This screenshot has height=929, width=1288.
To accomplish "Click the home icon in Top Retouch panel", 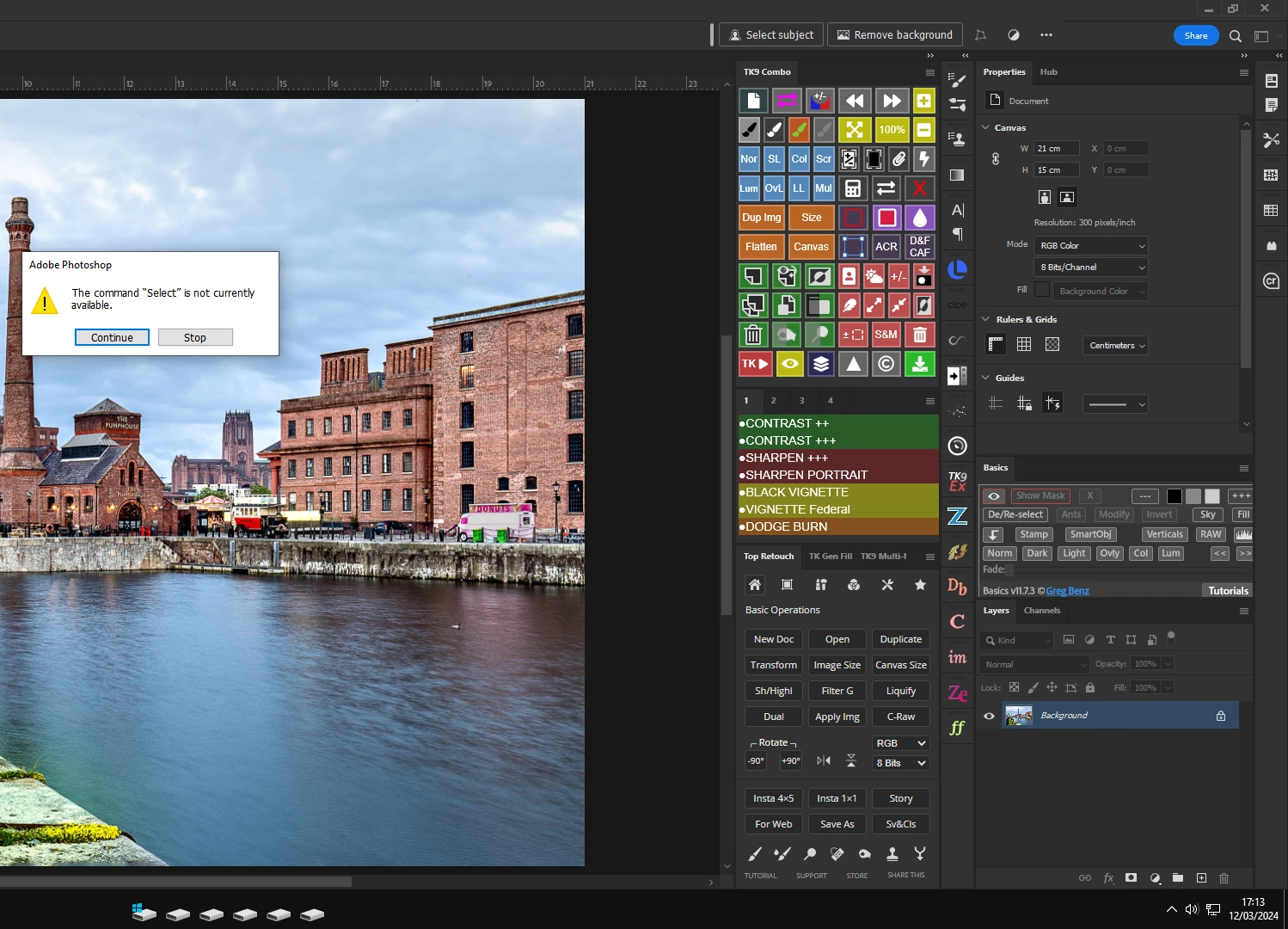I will tap(754, 585).
